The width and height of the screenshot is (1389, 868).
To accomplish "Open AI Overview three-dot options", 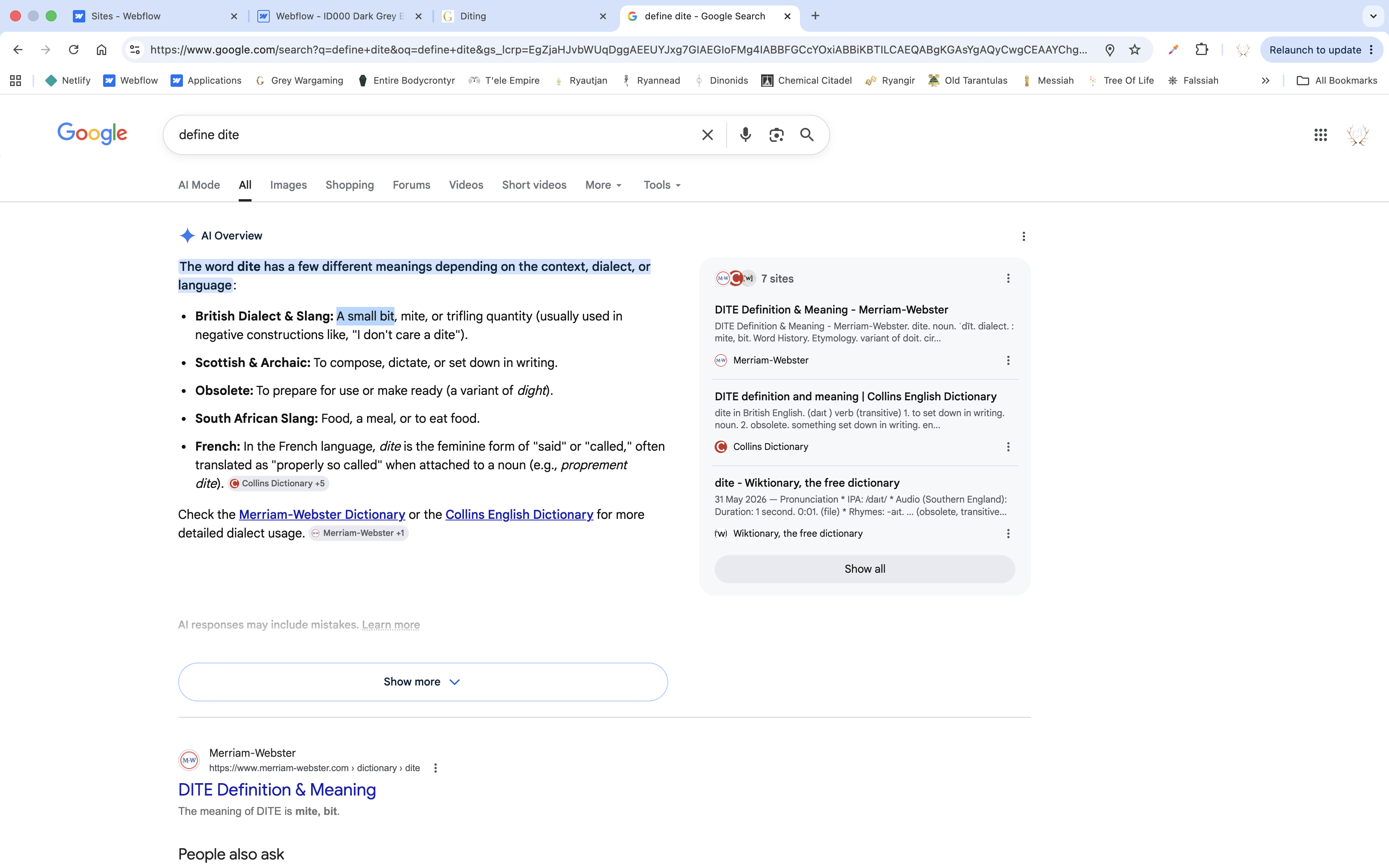I will click(1024, 236).
